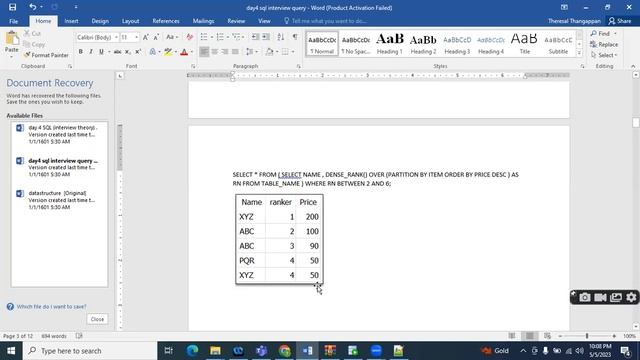The image size is (640, 360).
Task: Open the Paragraph dialog launcher
Action: (298, 66)
